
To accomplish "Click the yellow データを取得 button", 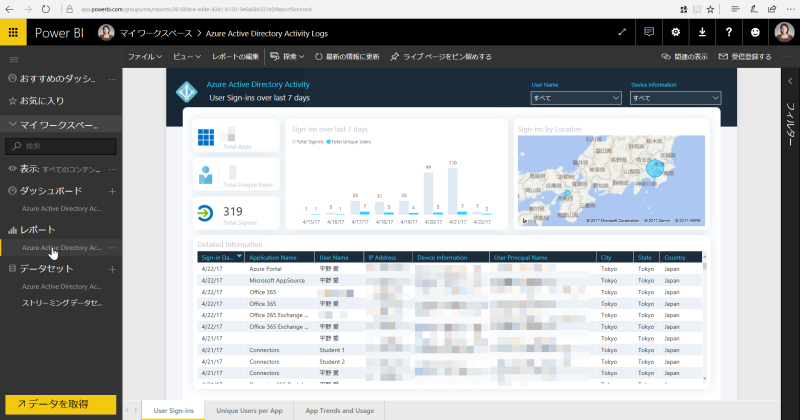I will tap(61, 404).
